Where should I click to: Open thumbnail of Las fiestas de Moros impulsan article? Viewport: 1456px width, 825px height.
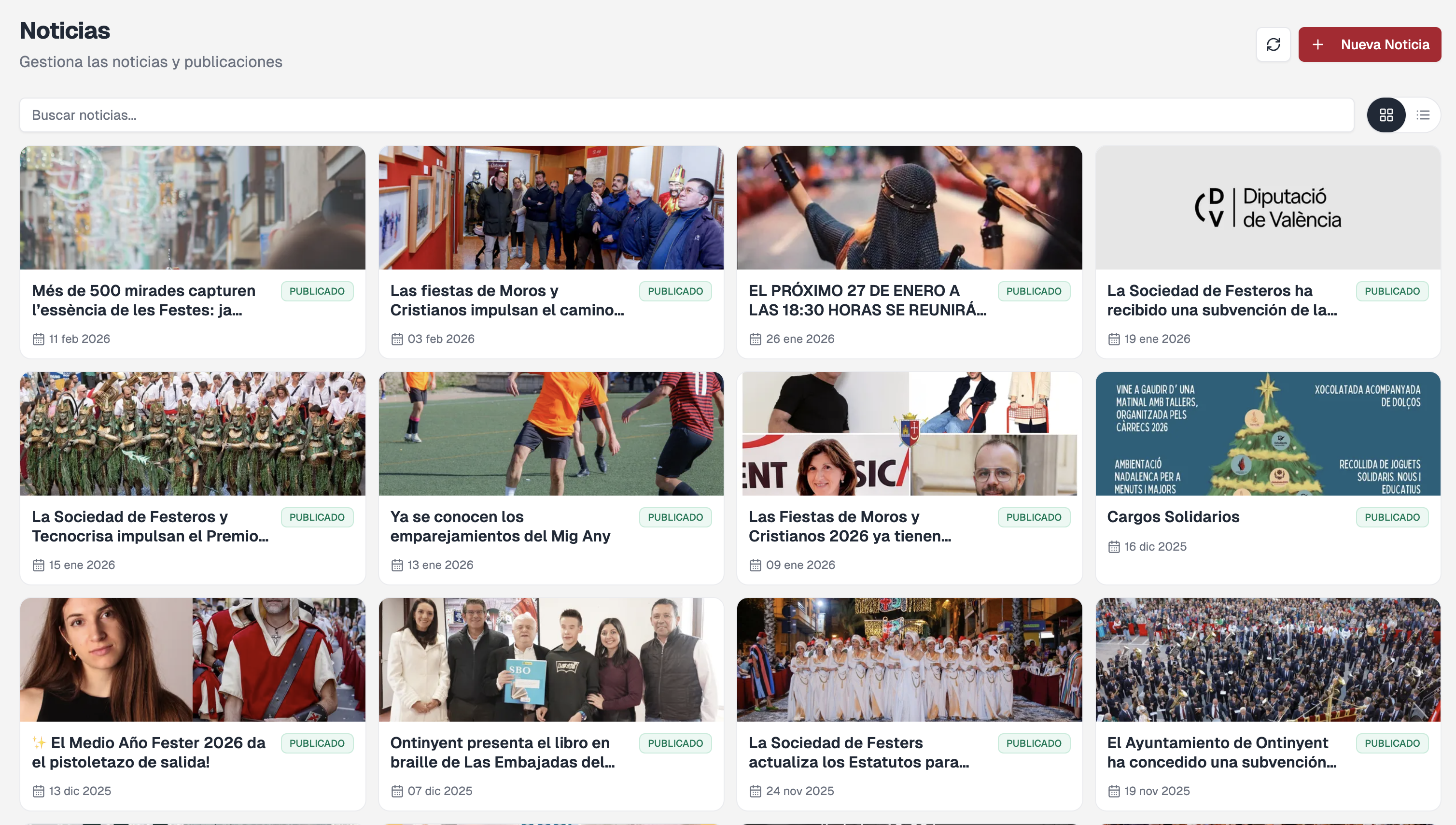(551, 207)
